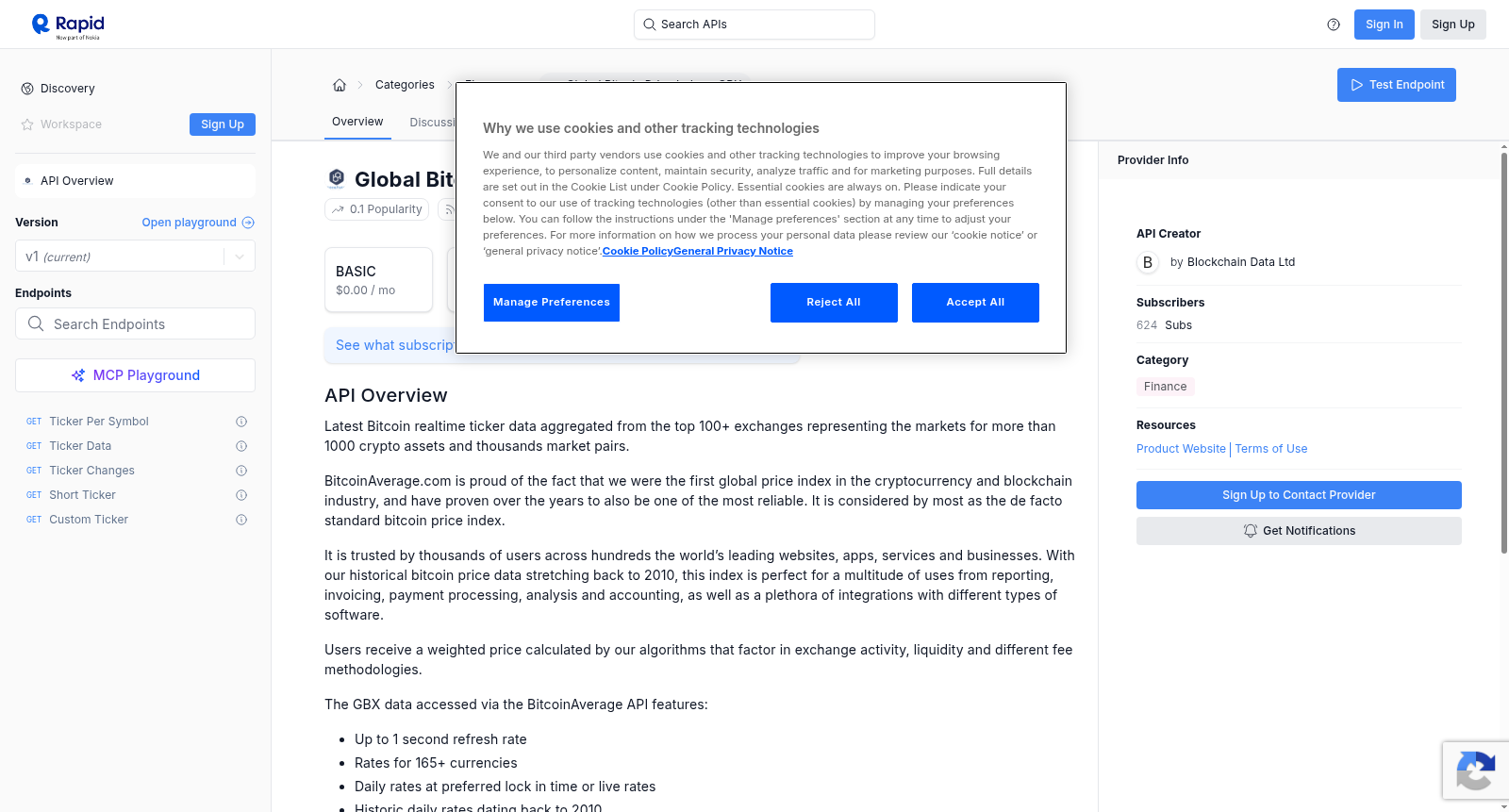Select the BASIC $0.00 plan card
Viewport: 1509px width, 812px height.
(x=378, y=280)
